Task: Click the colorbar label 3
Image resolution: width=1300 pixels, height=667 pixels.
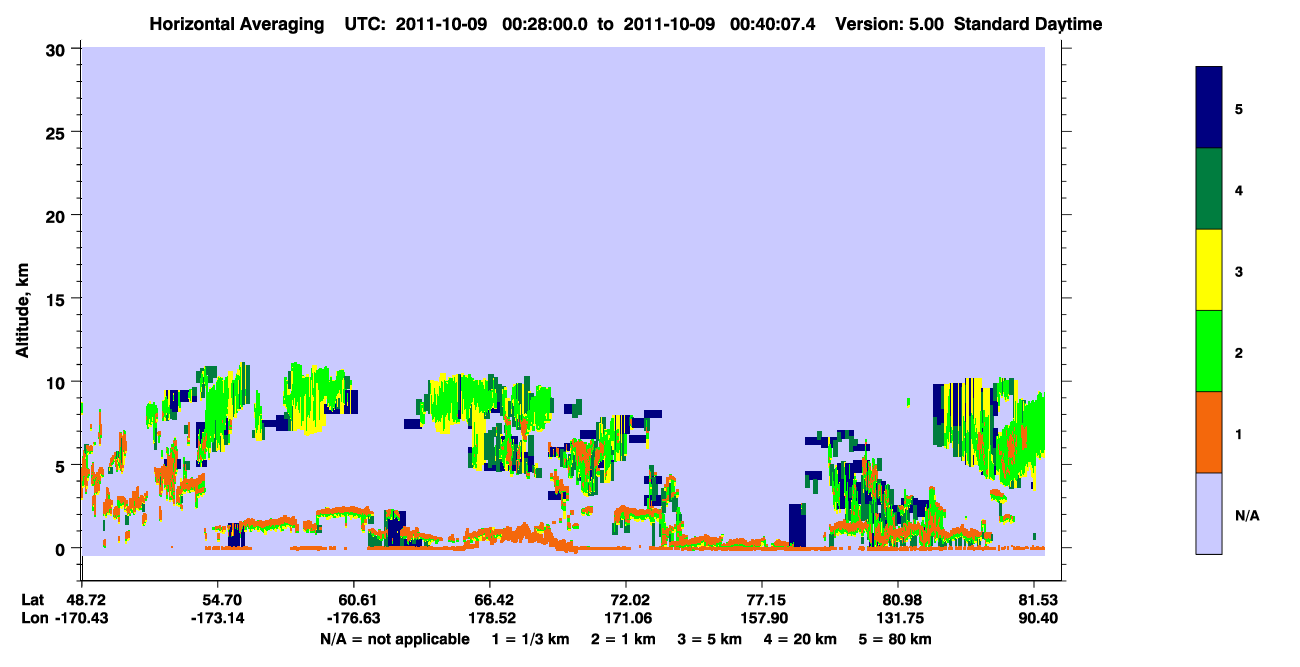Action: 1239,271
